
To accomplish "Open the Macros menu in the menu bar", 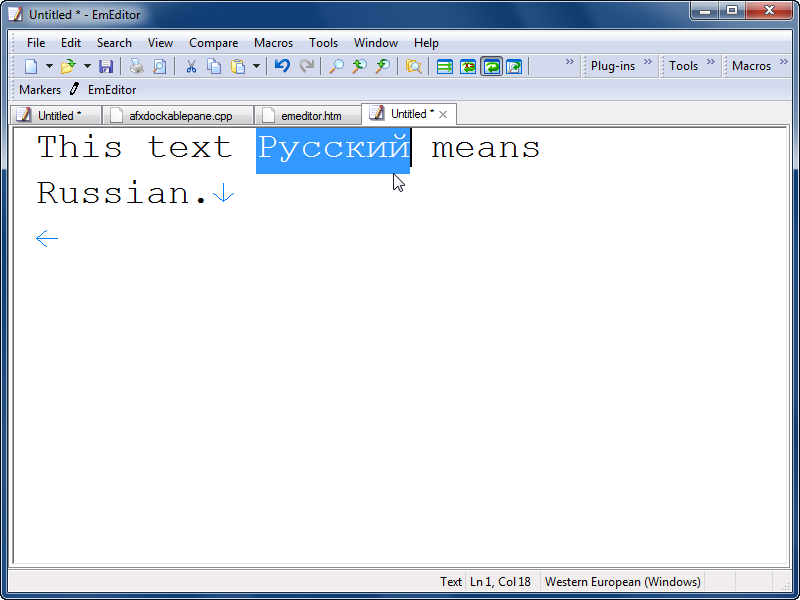I will coord(273,43).
